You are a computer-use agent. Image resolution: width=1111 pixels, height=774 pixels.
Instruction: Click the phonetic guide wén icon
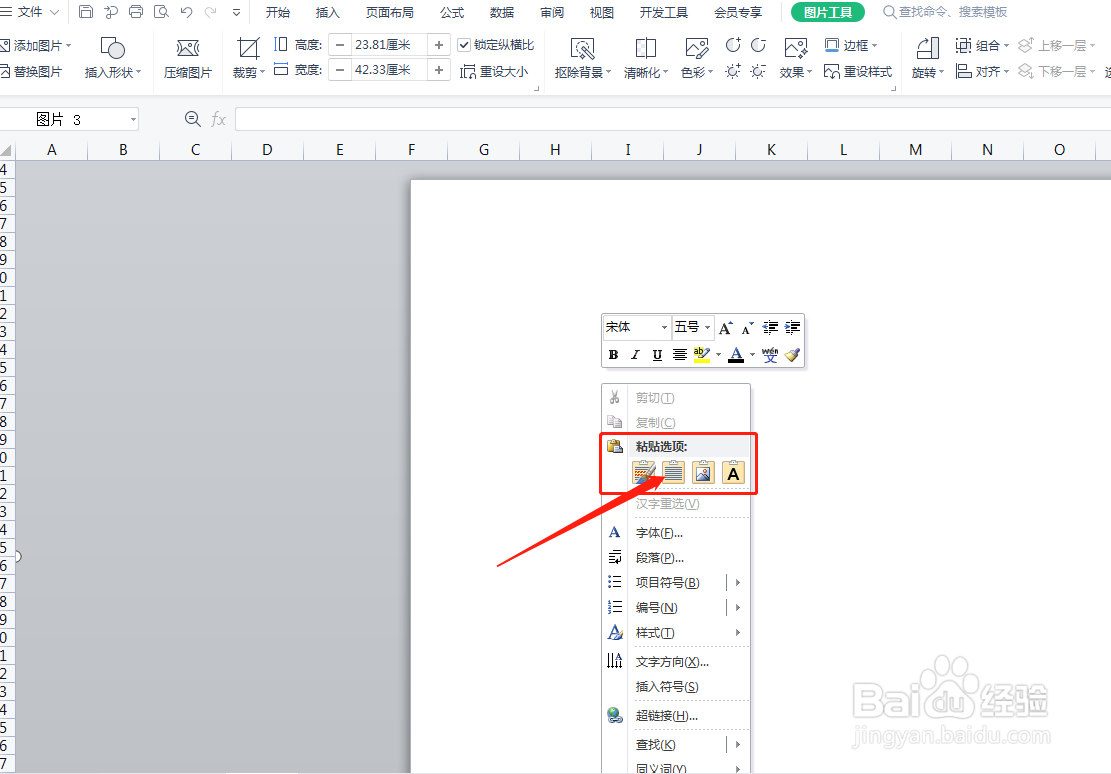coord(770,354)
